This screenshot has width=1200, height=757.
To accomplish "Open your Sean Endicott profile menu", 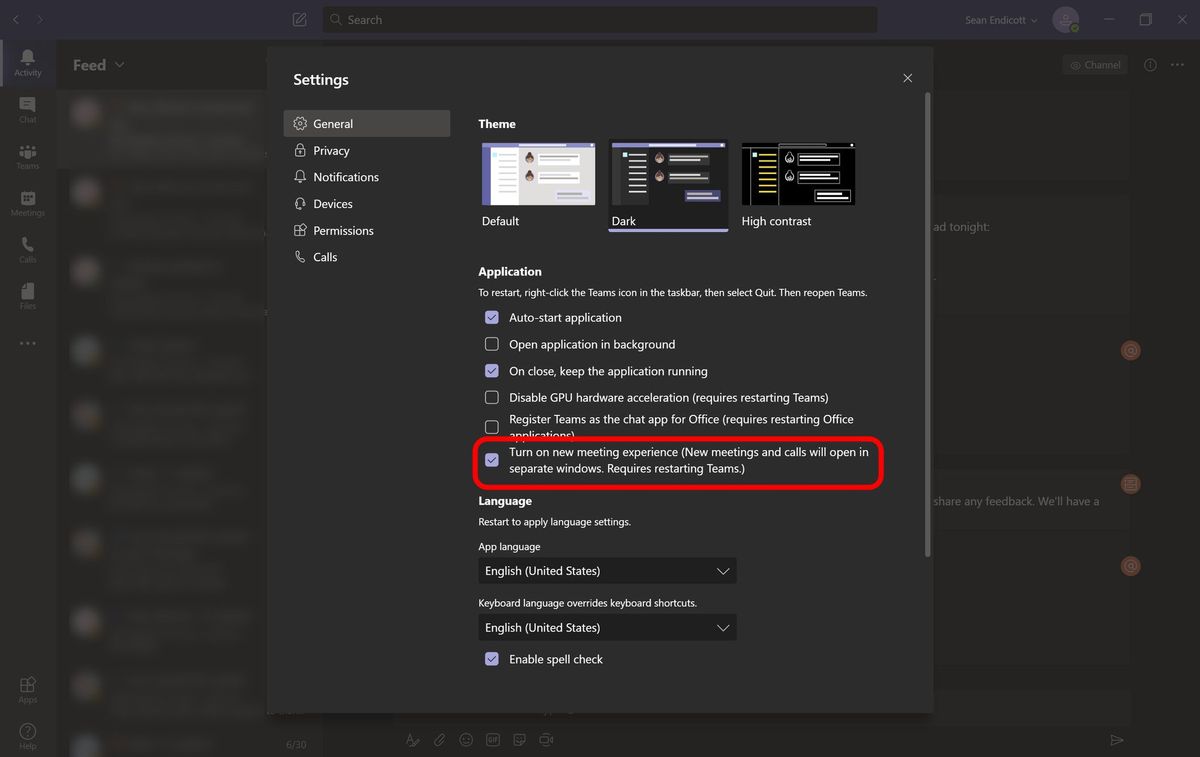I will tap(997, 19).
